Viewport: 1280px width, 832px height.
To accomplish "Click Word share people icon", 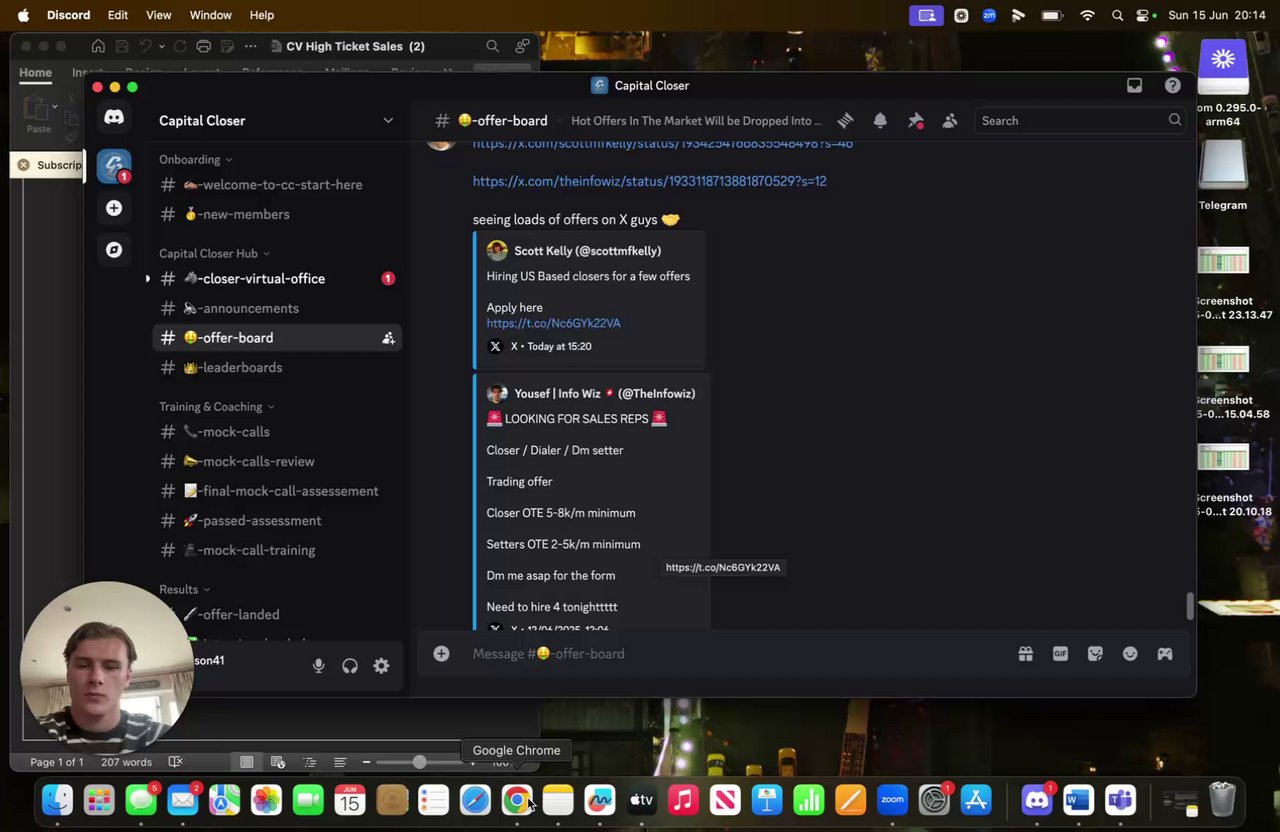I will [522, 46].
